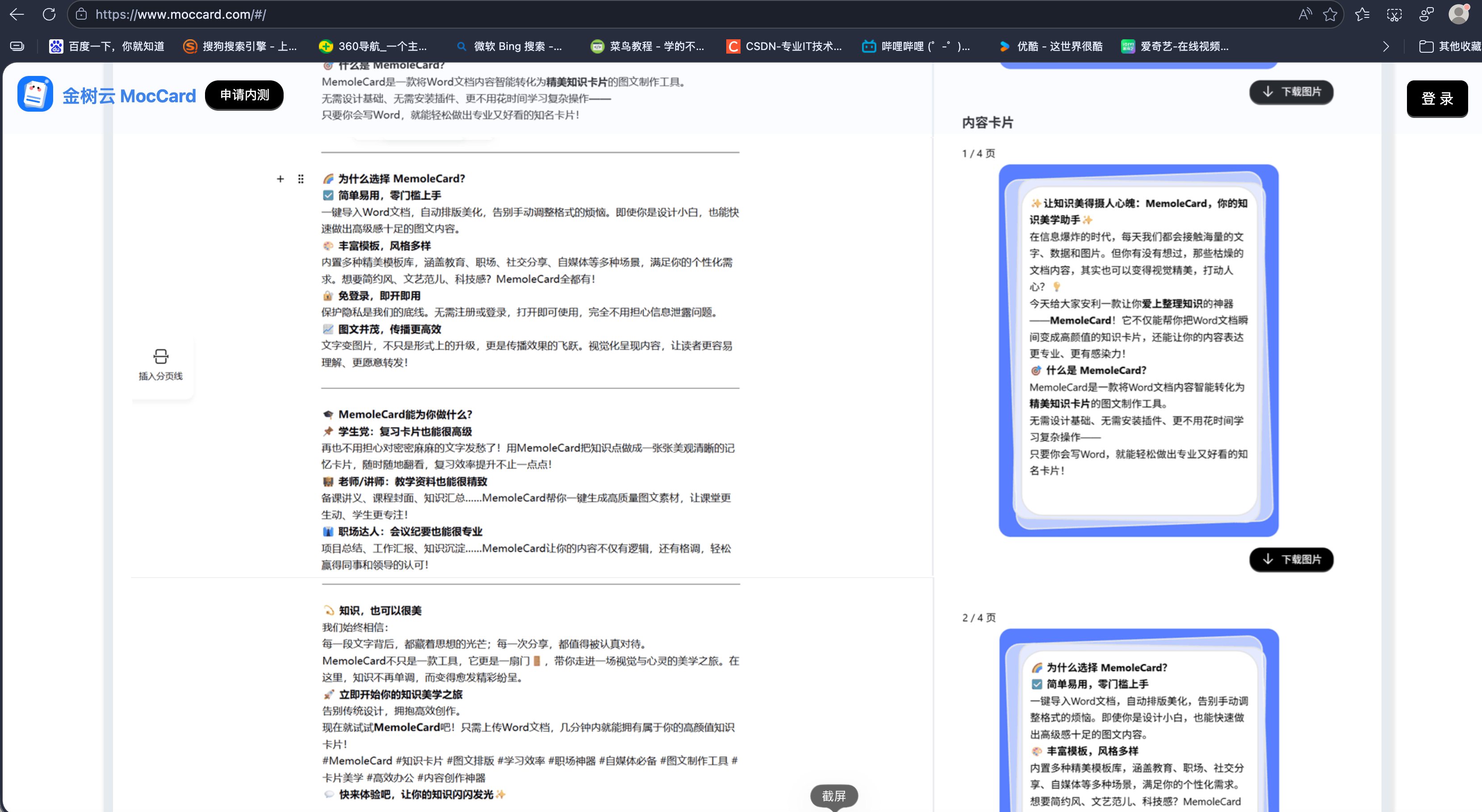Add a block with the plus icon
Viewport: 1482px width, 812px height.
click(x=280, y=179)
